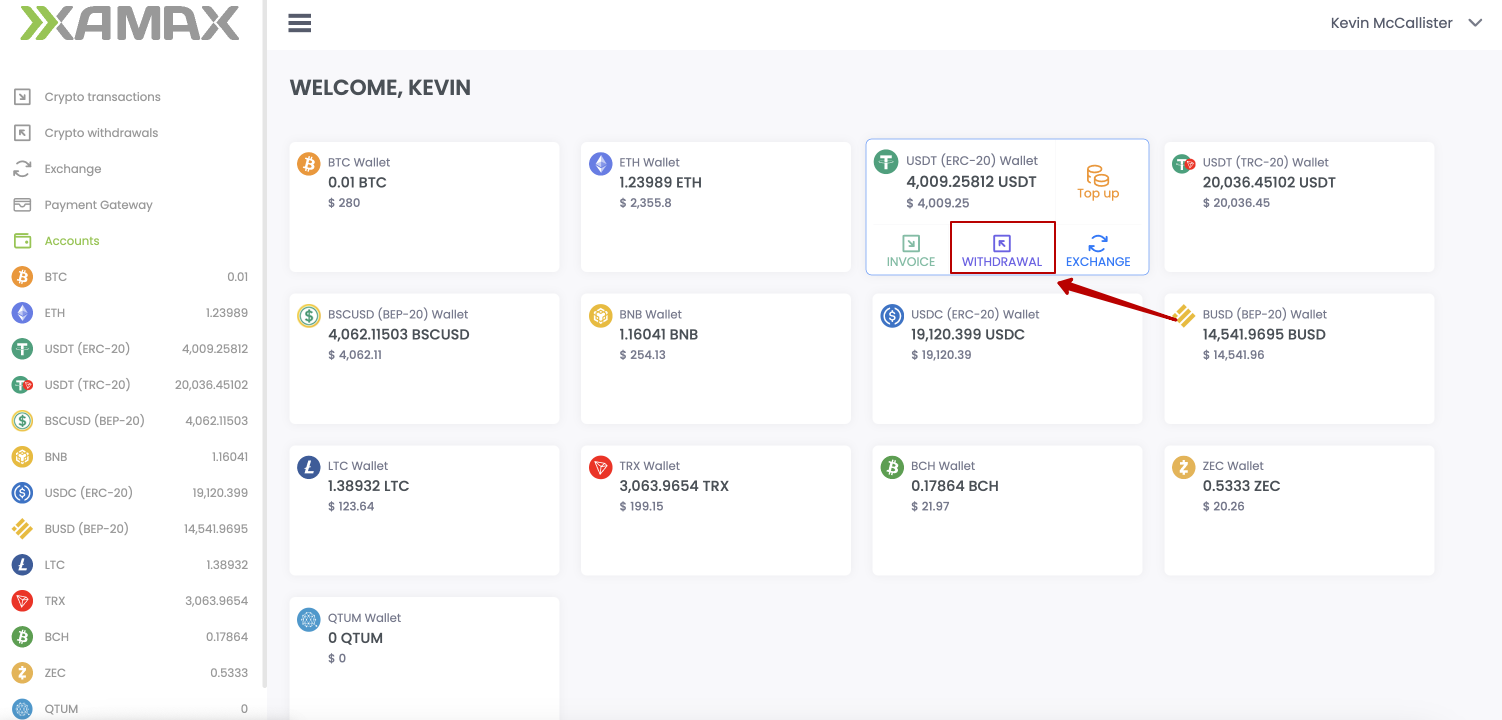Click the XAMAX logo
The image size is (1502, 720).
tap(130, 23)
